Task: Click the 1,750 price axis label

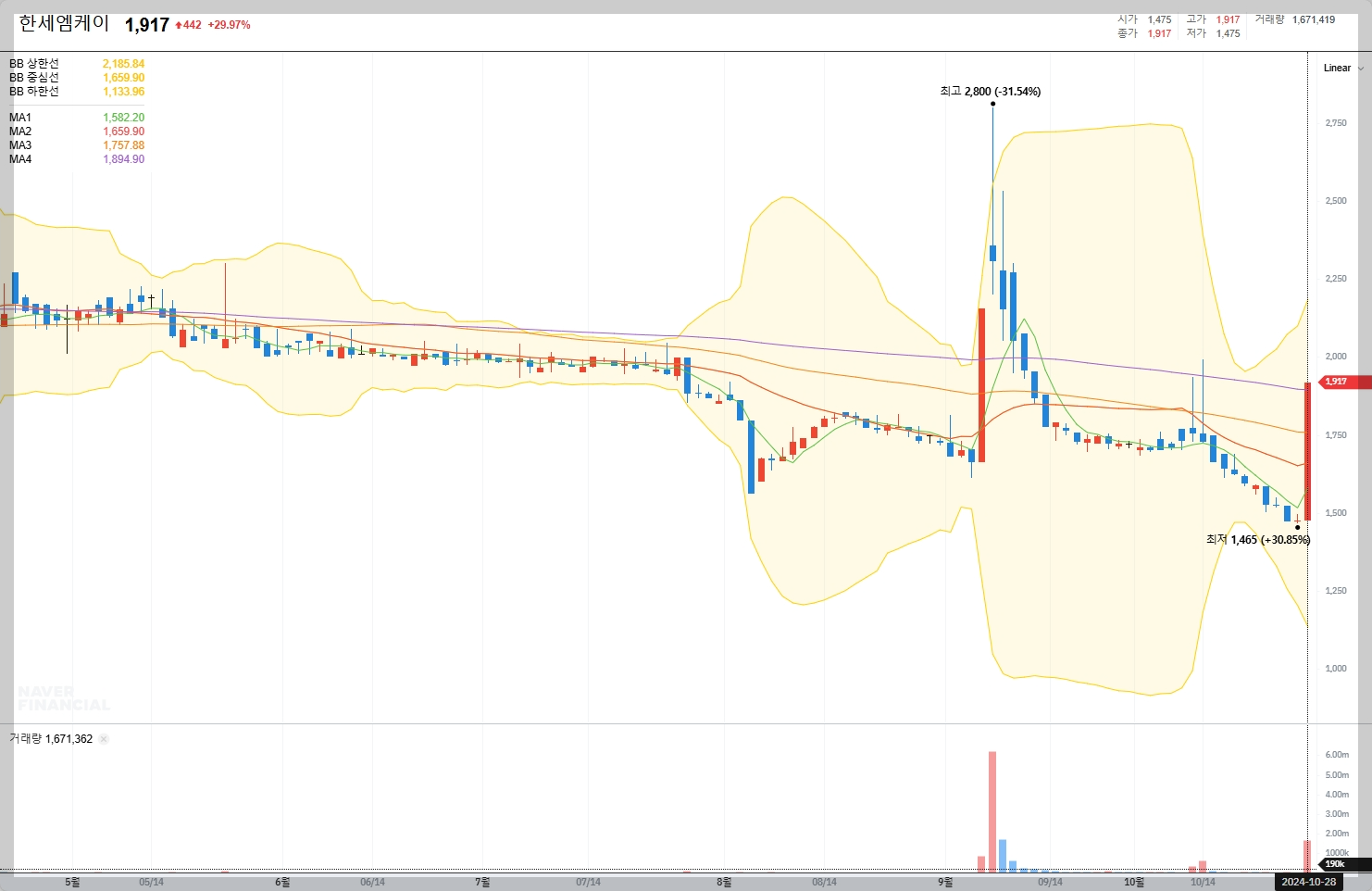Action: pos(1336,435)
